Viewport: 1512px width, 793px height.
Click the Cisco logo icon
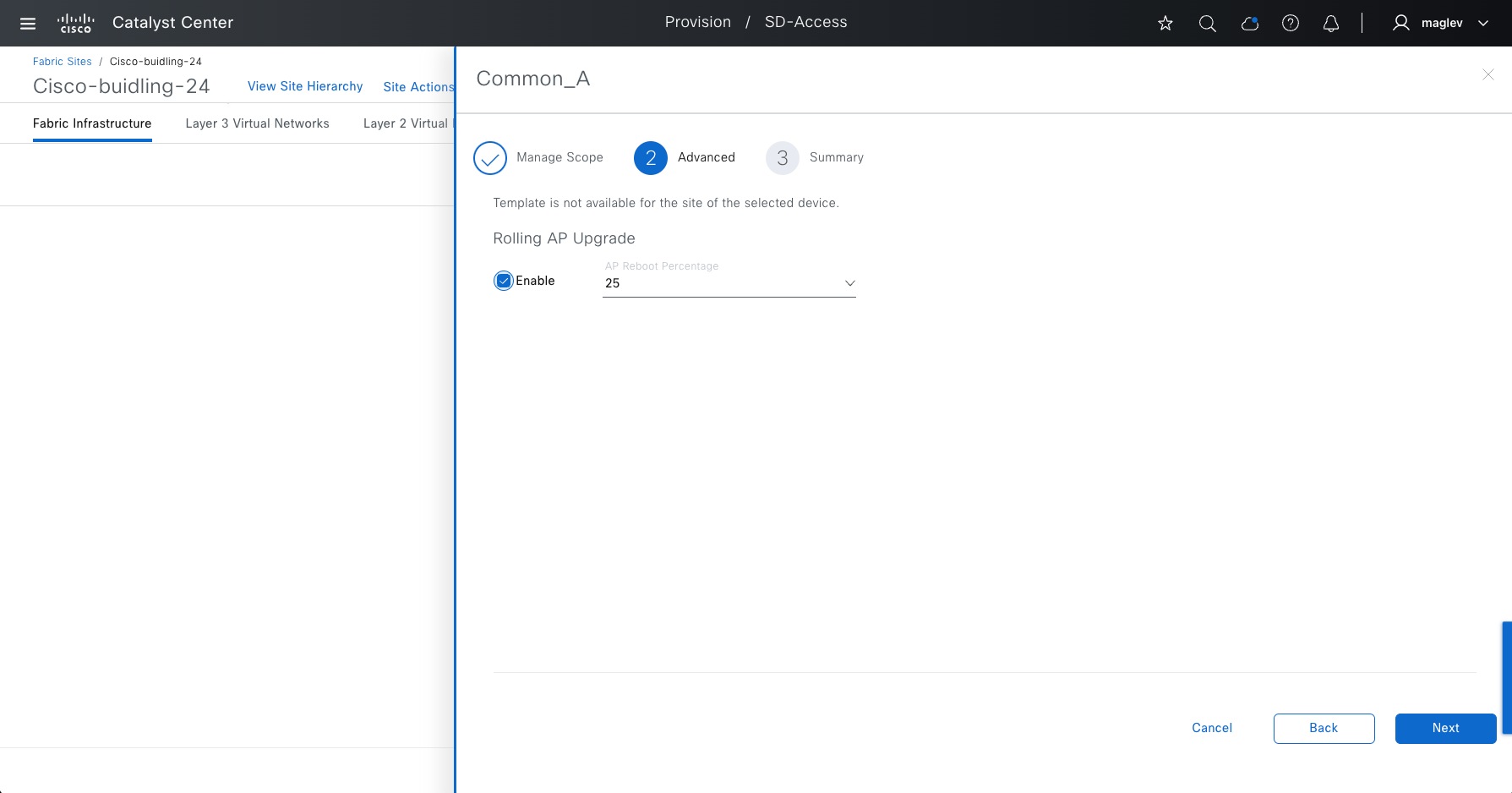(75, 24)
